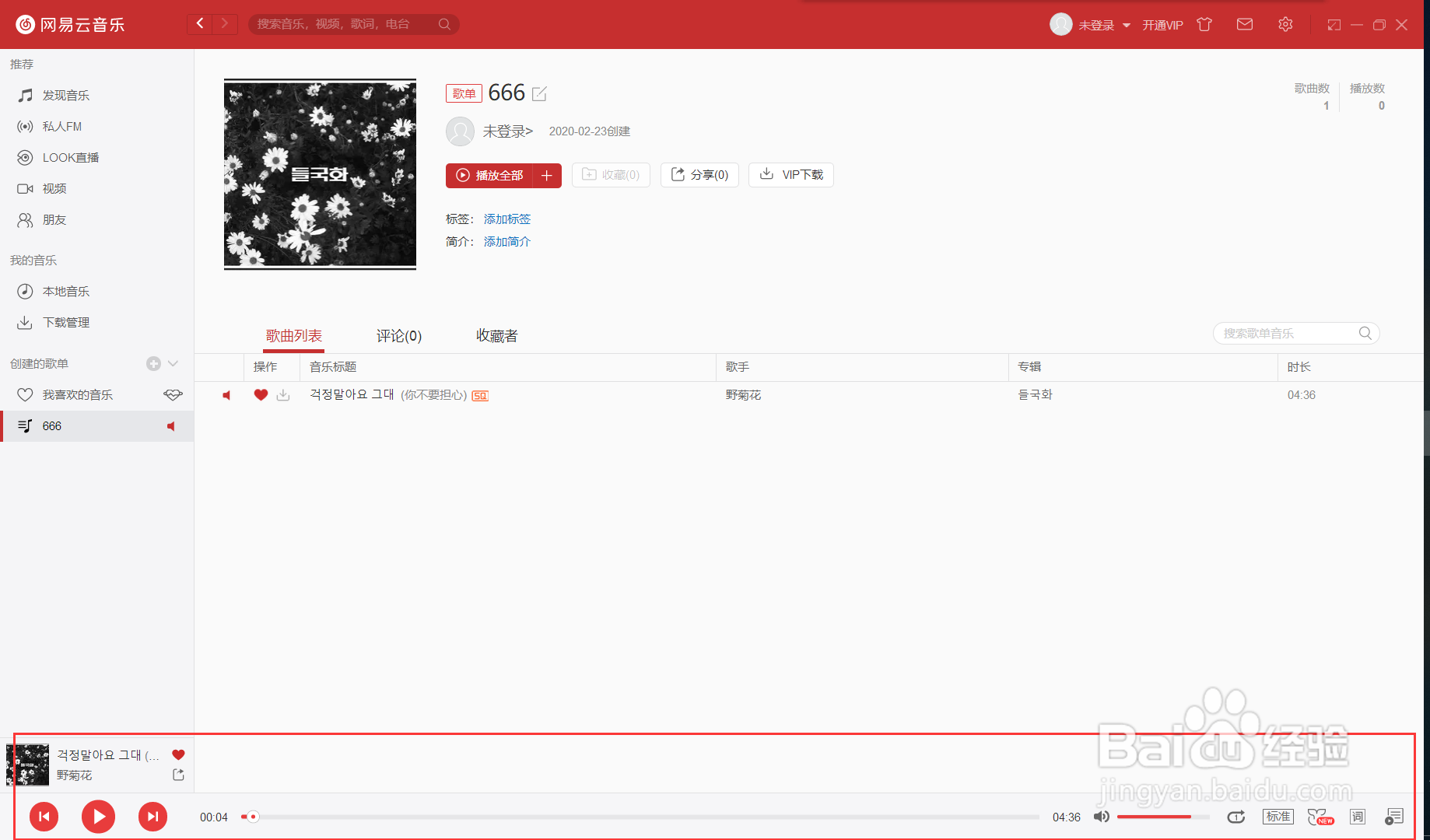
Task: Open 下载管理 in the sidebar
Action: 96,323
